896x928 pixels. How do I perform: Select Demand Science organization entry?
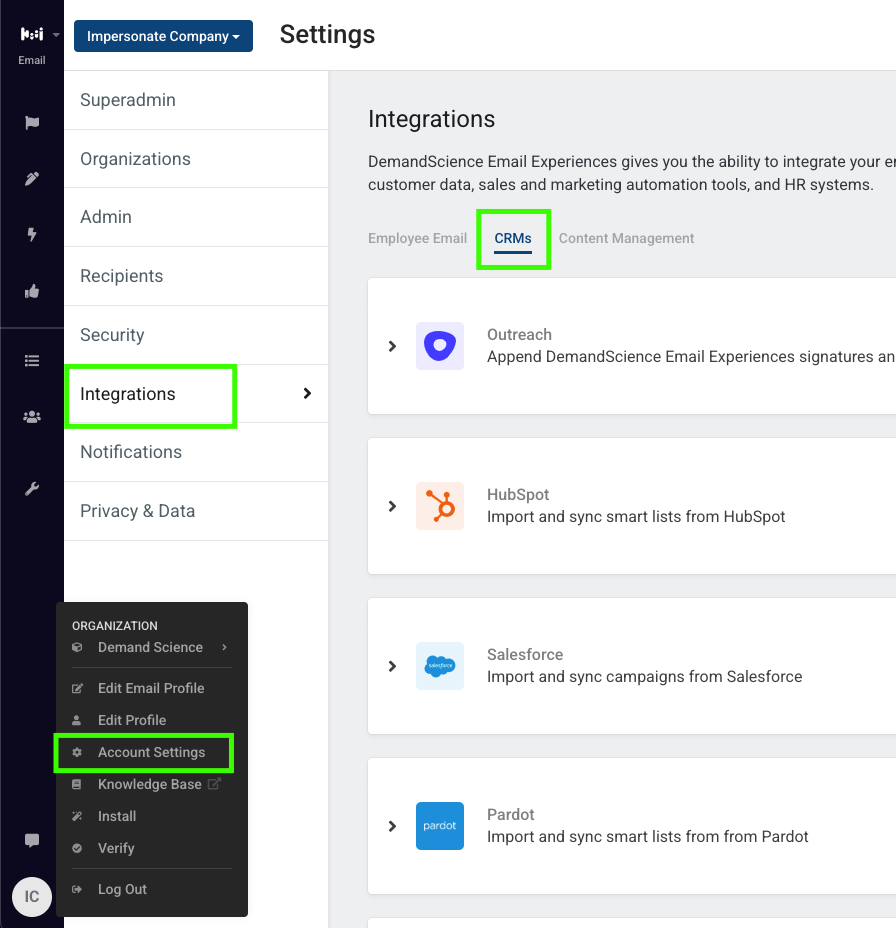(150, 647)
